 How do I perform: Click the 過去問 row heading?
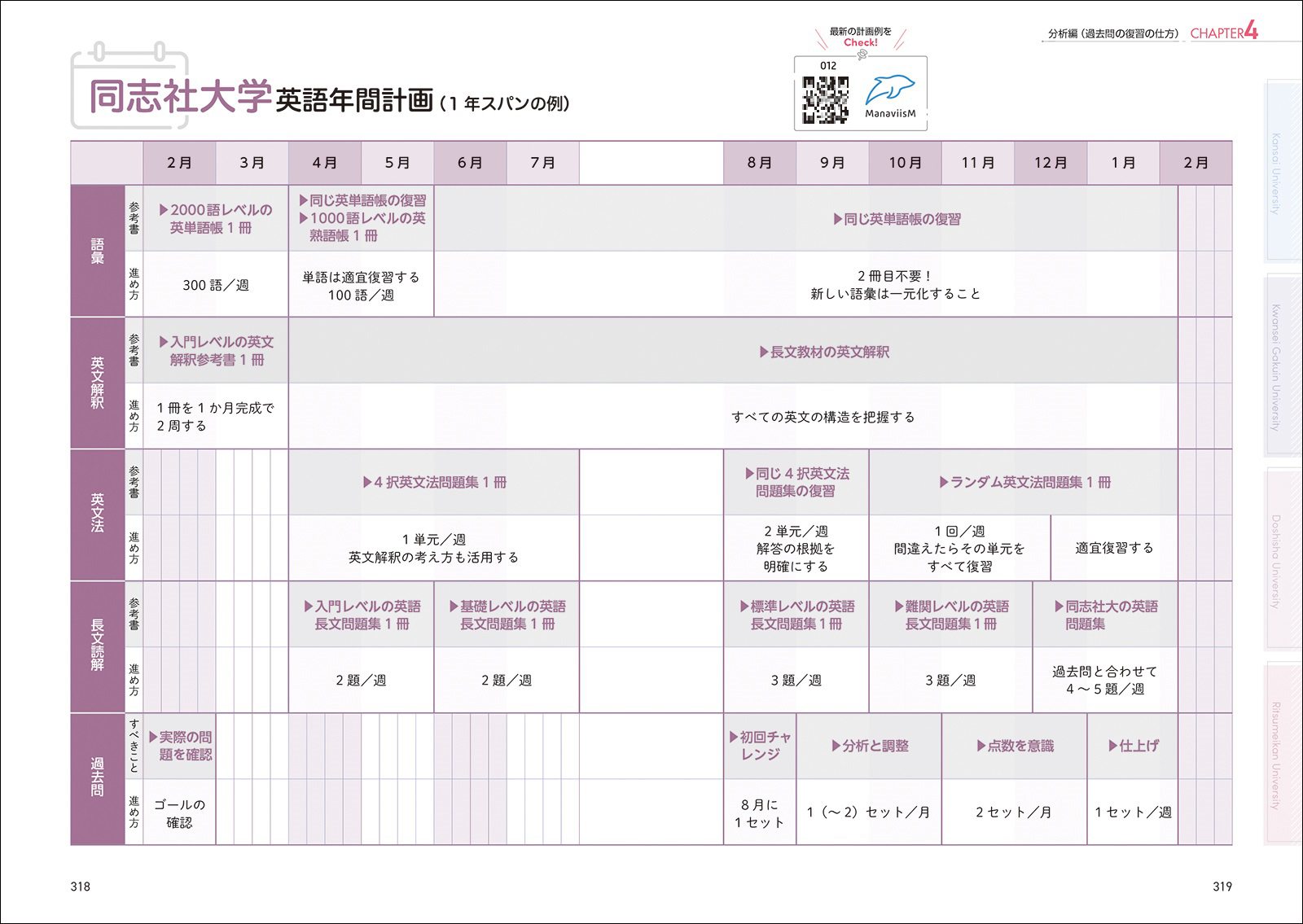(98, 779)
